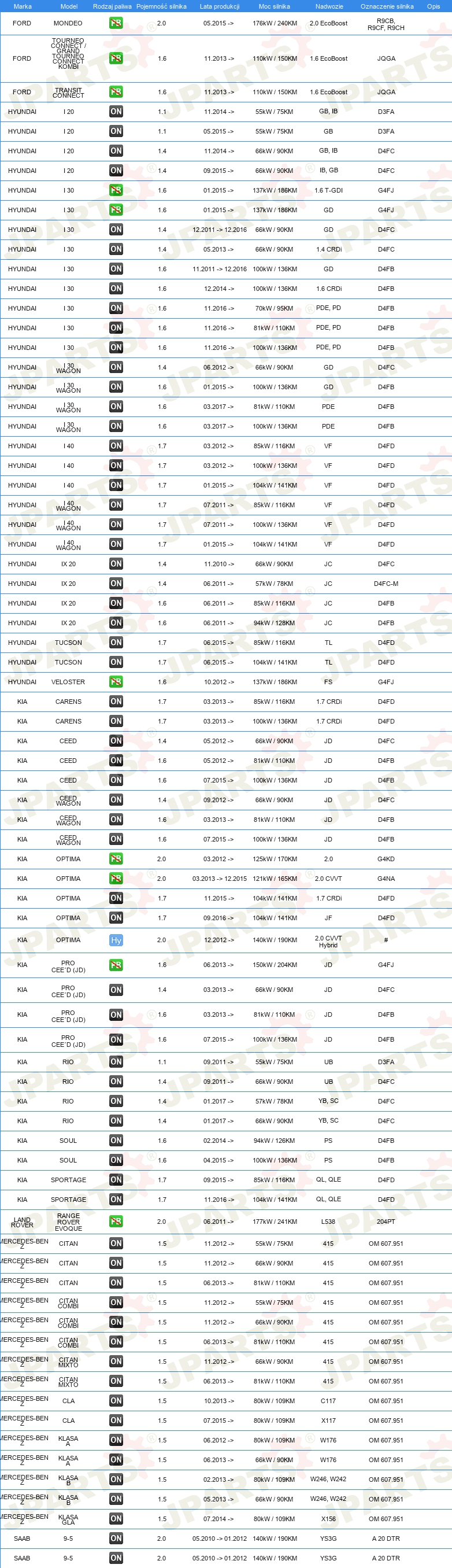Select the 03.2013 -> 12.2015 production years cell
The height and width of the screenshot is (1568, 452).
220,879
